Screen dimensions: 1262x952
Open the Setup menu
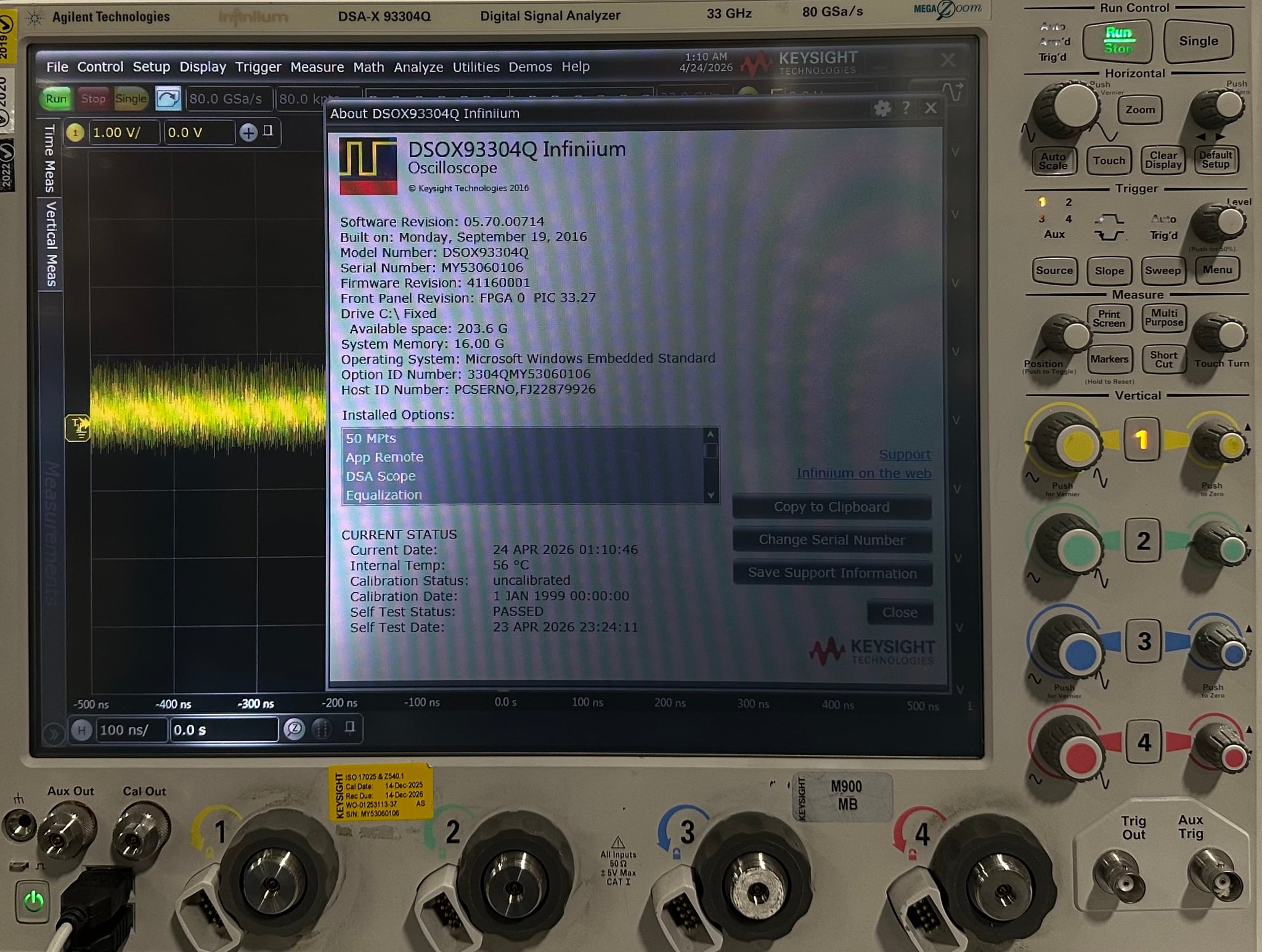click(152, 67)
